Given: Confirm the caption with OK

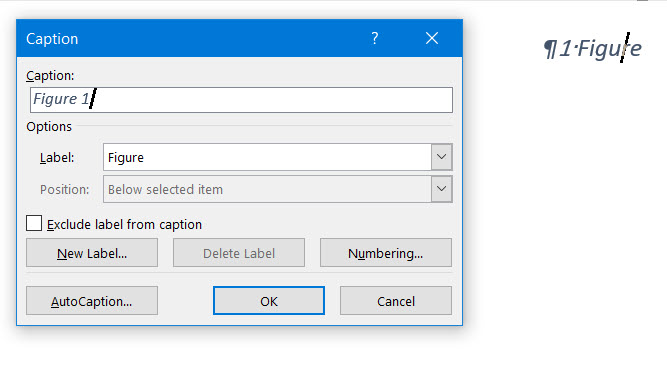Looking at the screenshot, I should coord(269,301).
